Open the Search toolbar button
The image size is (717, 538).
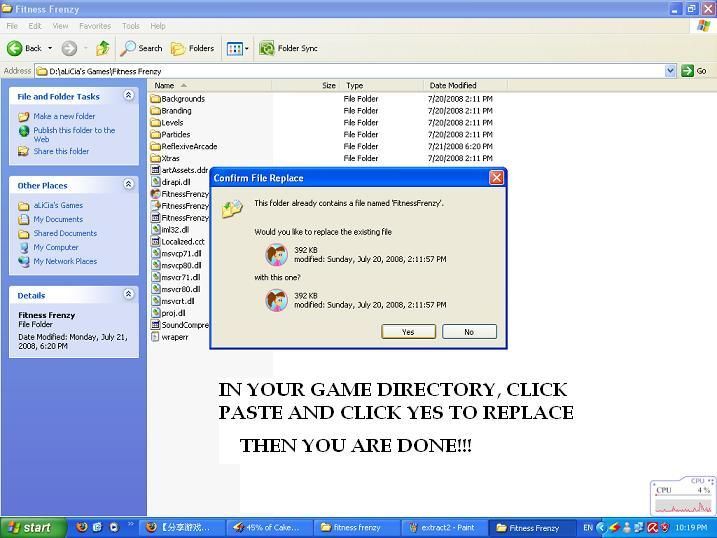(x=141, y=48)
